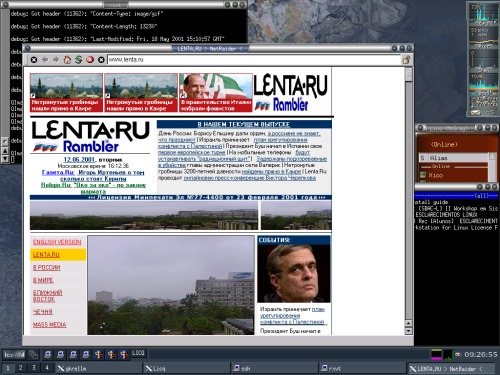
Task: Click the lock icon beside URL bar
Action: (x=406, y=60)
